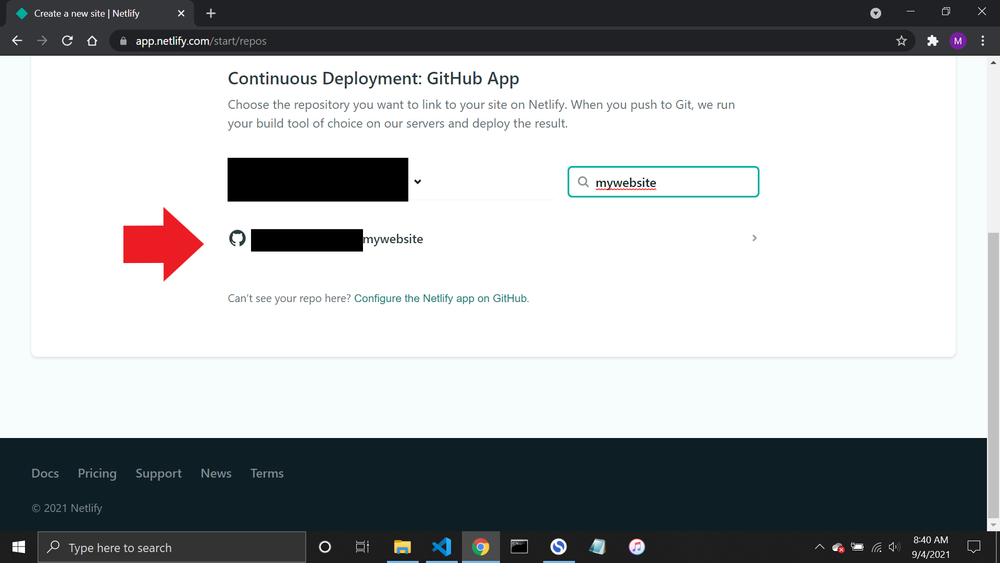1000x563 pixels.
Task: Open Configure the Netlify app on GitHub link
Action: click(x=441, y=298)
